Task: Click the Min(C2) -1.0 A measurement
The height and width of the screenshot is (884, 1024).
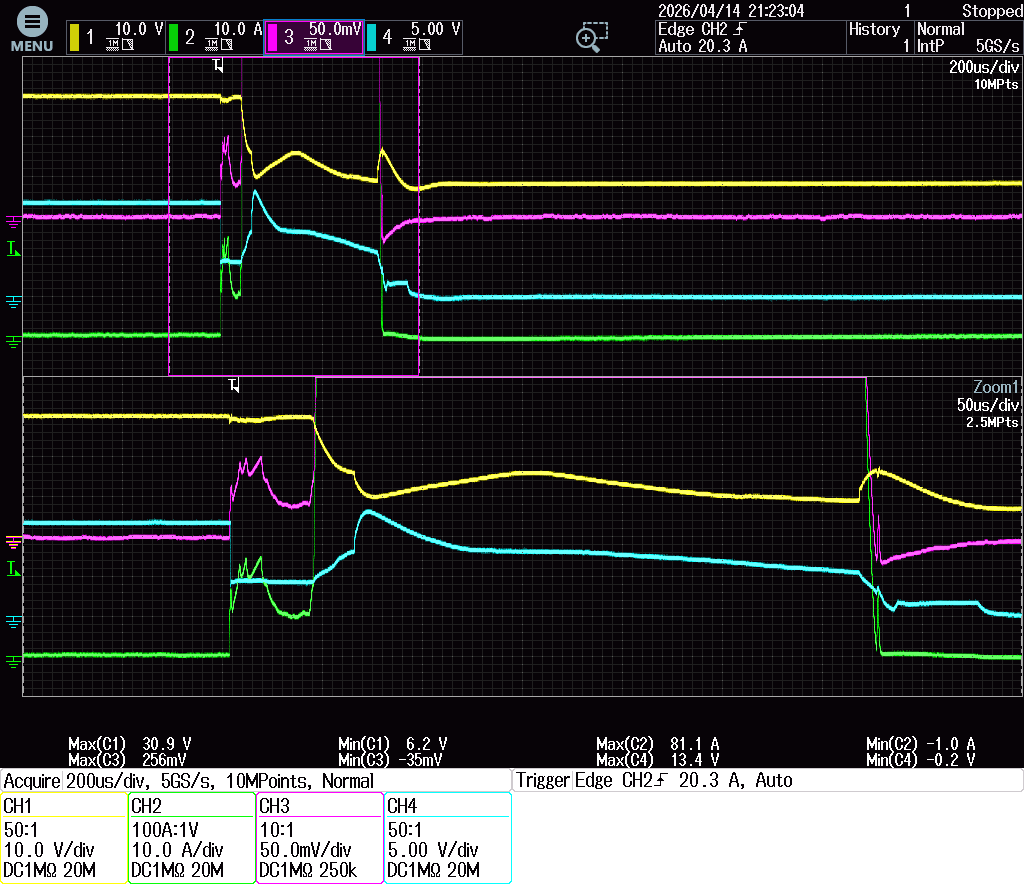Action: pyautogui.click(x=921, y=744)
